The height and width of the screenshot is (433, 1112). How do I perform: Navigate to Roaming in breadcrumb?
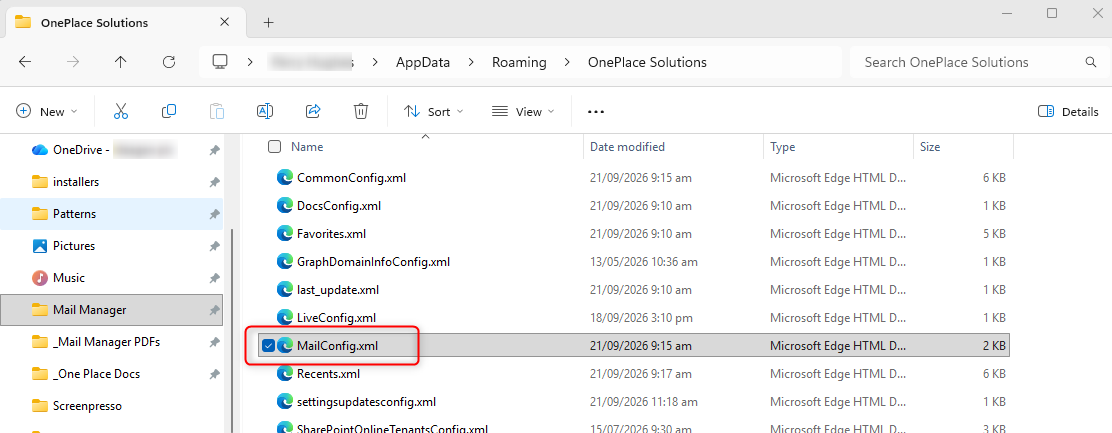click(x=519, y=62)
